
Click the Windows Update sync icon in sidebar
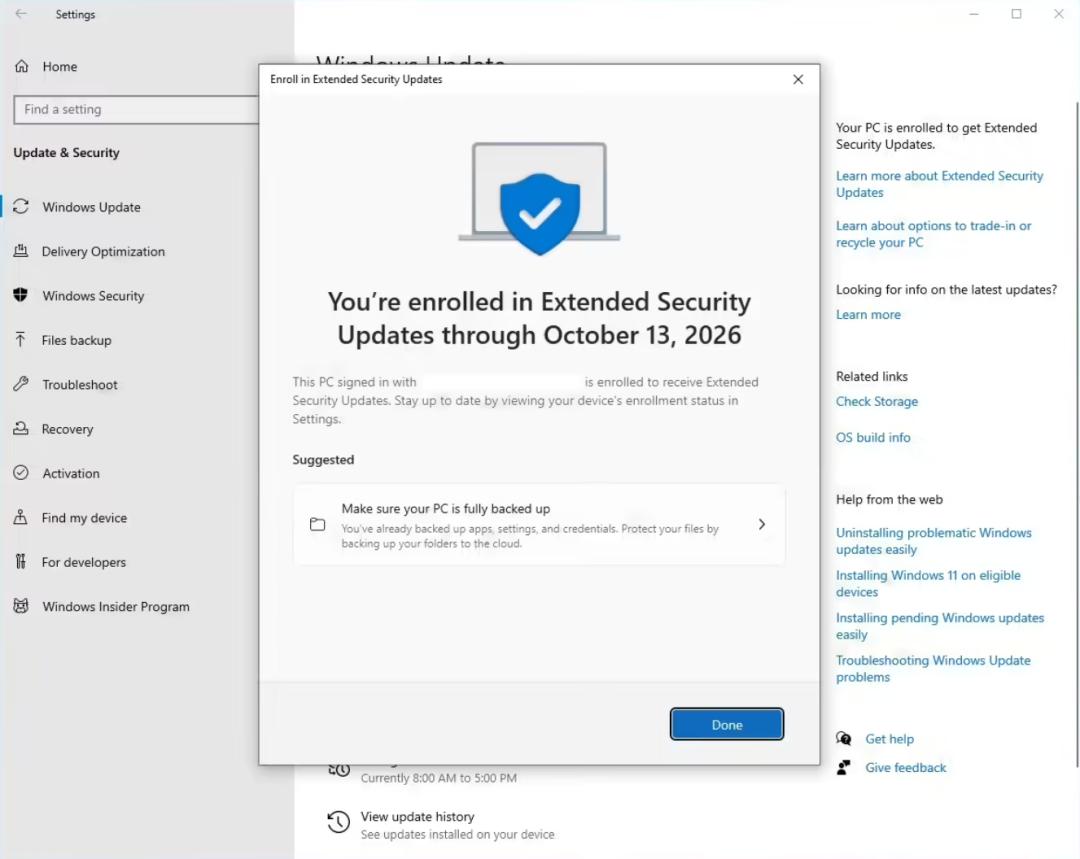tap(20, 207)
